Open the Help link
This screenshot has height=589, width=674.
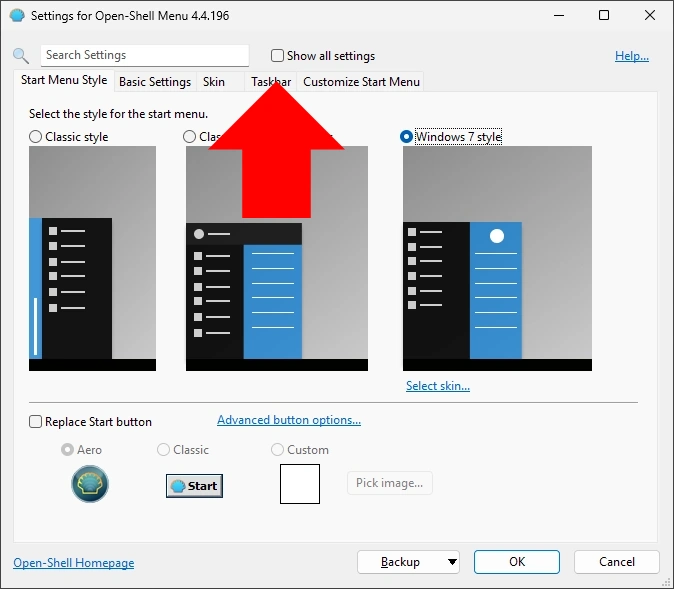pyautogui.click(x=631, y=56)
